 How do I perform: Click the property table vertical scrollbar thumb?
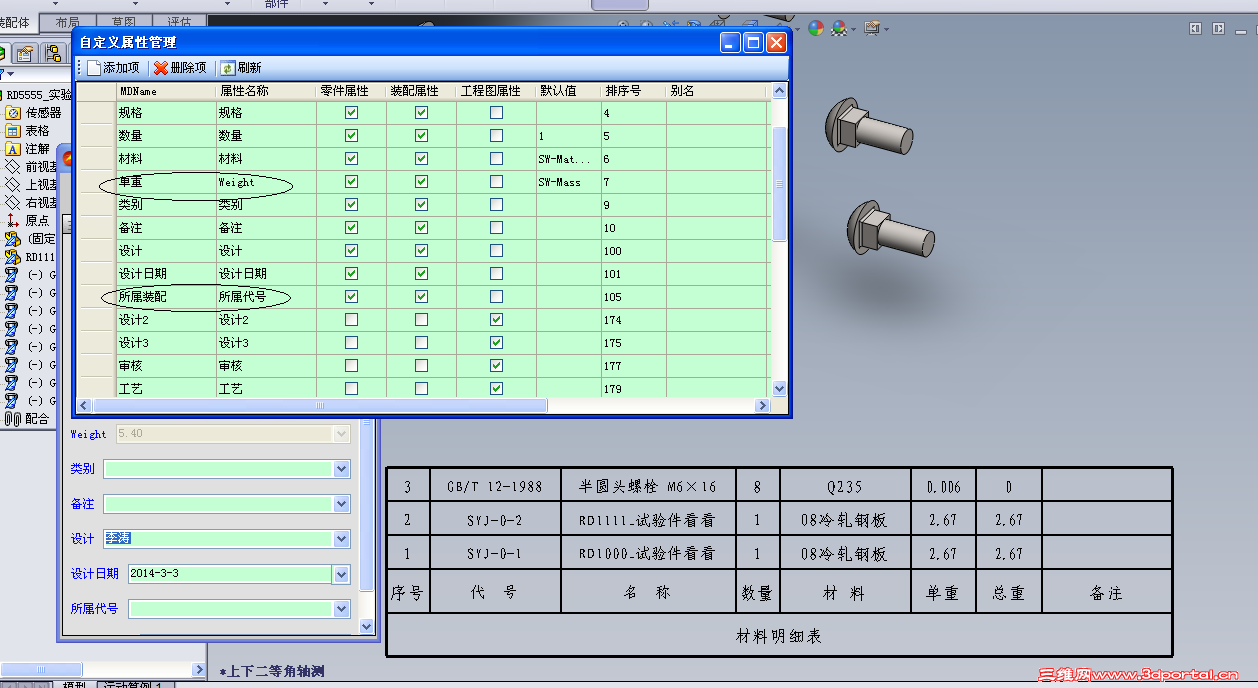point(780,185)
